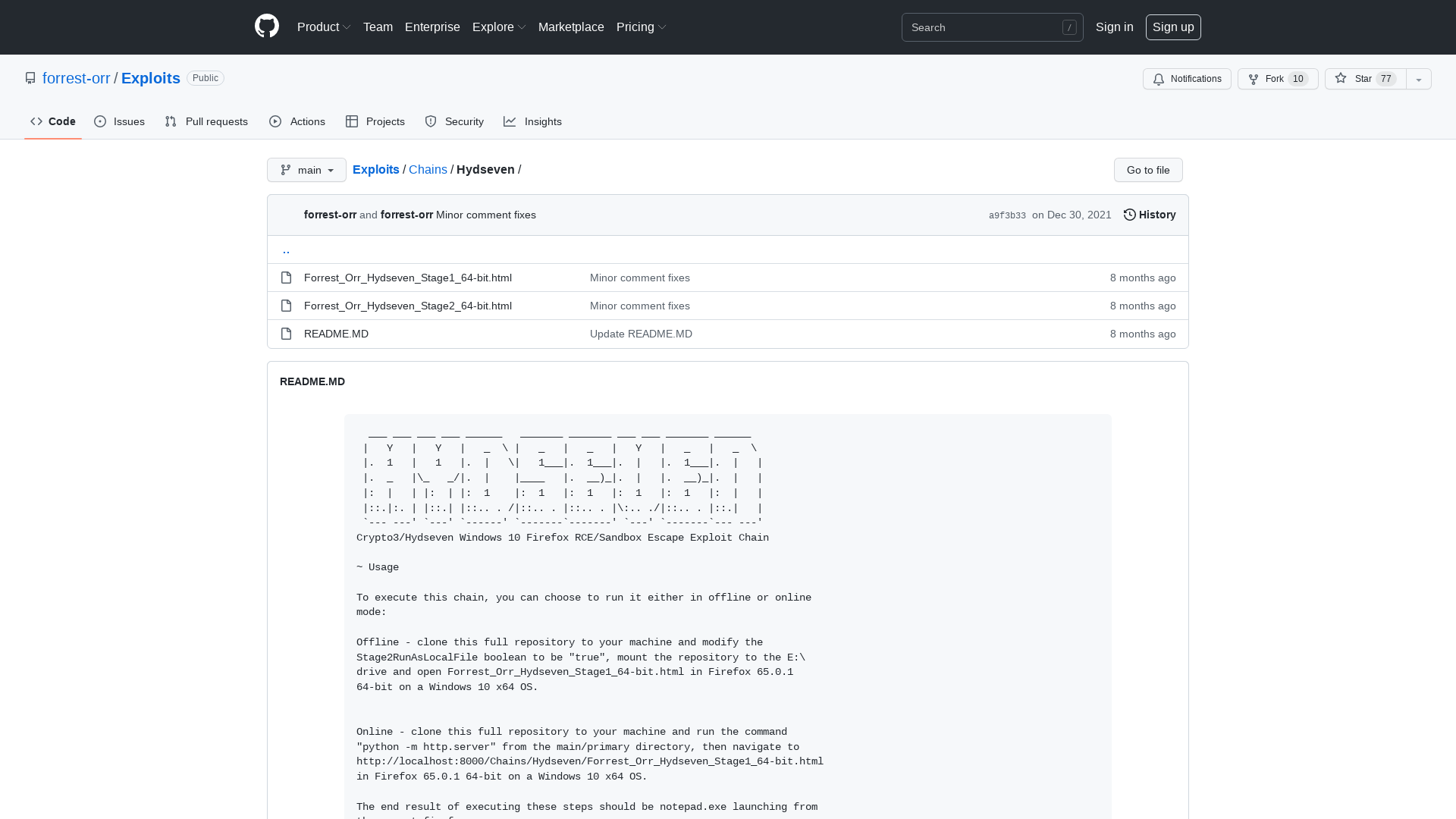Screen dimensions: 1456x819
Task: Open Forrest_Orr_Hydseven_Stage1_64-bit.html file
Action: click(408, 278)
